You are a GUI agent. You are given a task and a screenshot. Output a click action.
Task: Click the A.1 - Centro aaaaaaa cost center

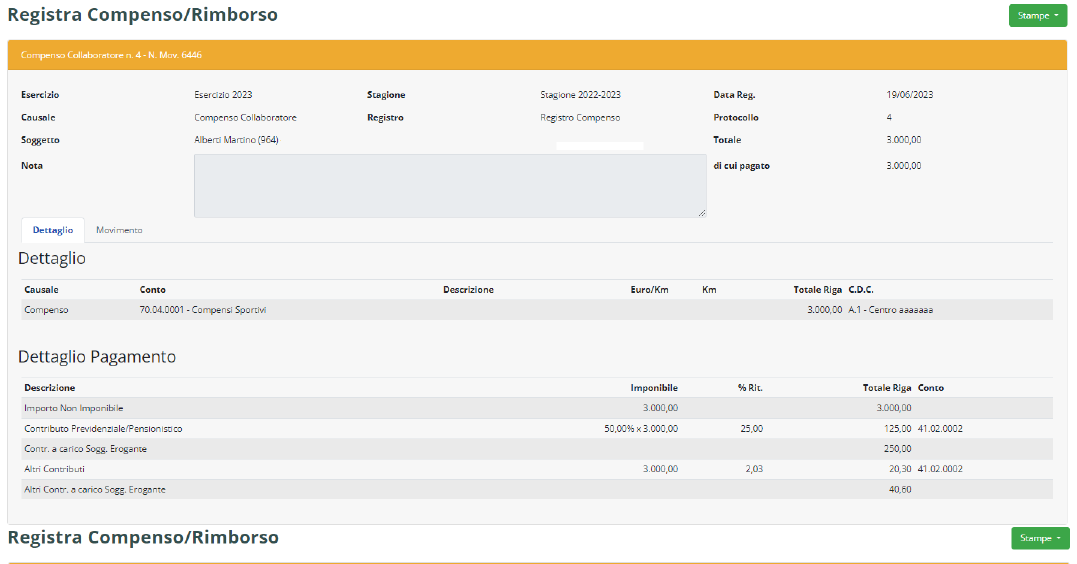[x=890, y=310]
